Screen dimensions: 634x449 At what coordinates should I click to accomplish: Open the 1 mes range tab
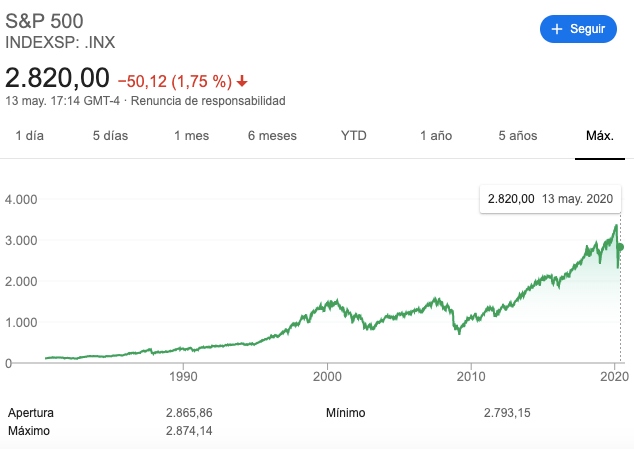[192, 136]
